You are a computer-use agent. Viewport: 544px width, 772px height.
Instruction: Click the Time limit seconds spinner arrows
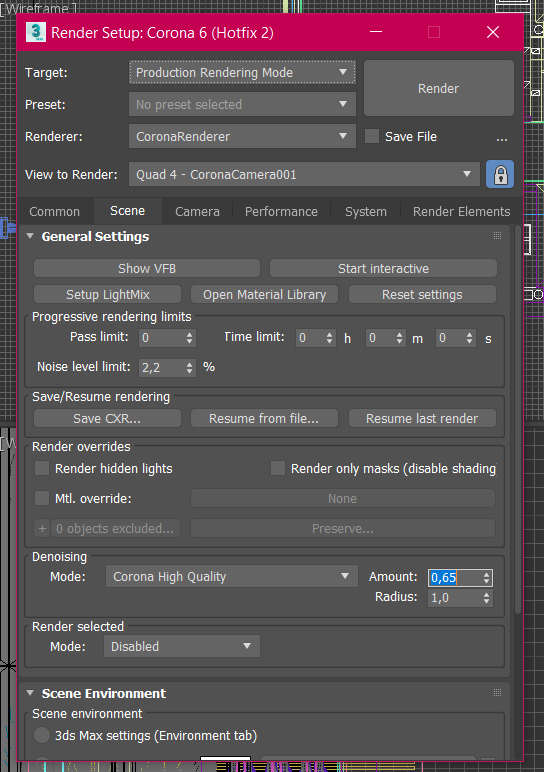(x=469, y=338)
